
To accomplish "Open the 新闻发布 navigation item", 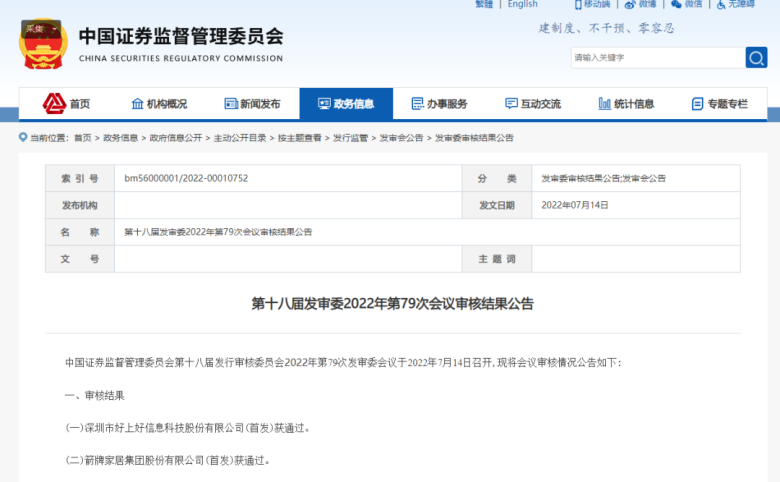I will pyautogui.click(x=253, y=104).
